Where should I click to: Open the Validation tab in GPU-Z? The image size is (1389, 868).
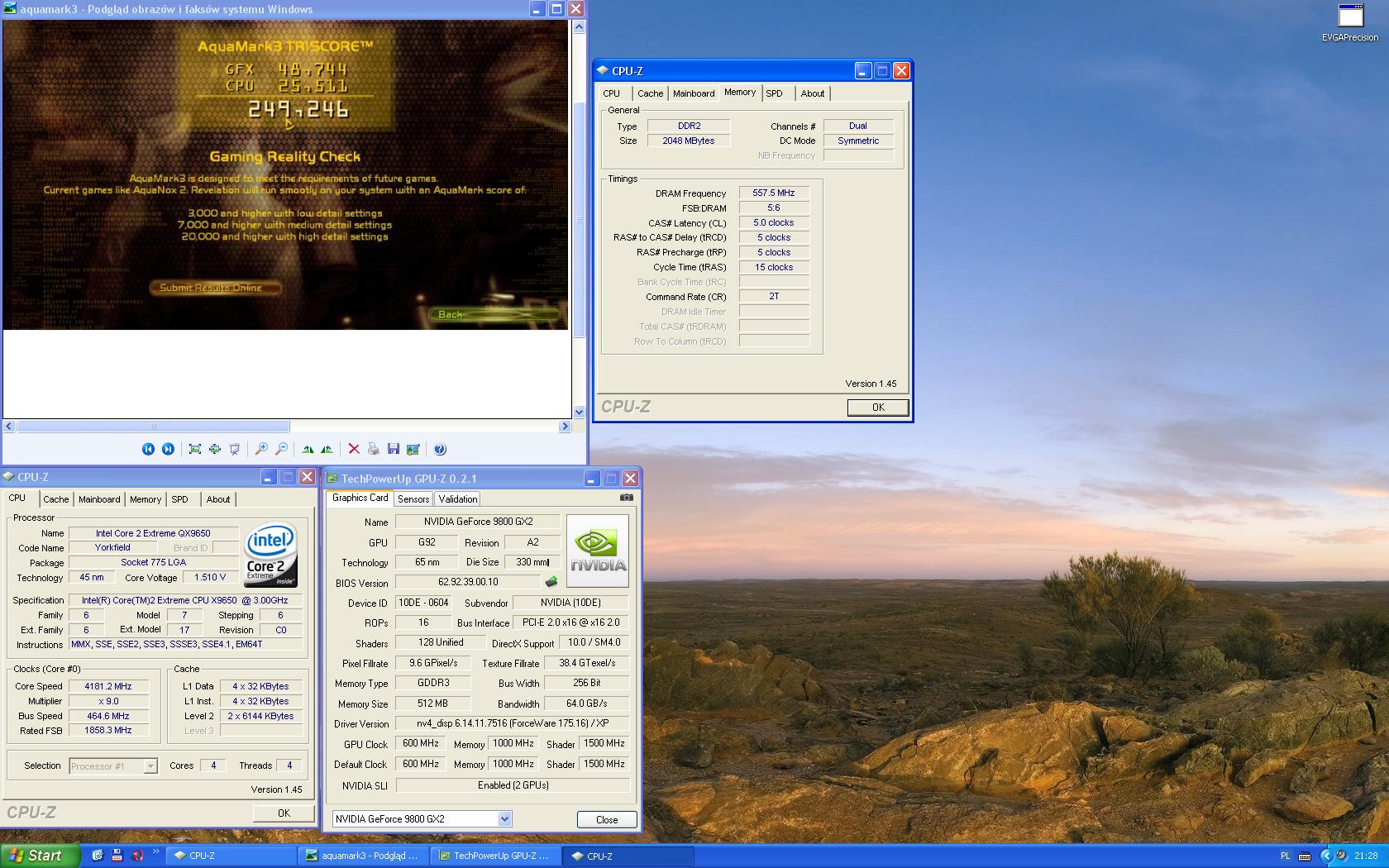point(457,498)
